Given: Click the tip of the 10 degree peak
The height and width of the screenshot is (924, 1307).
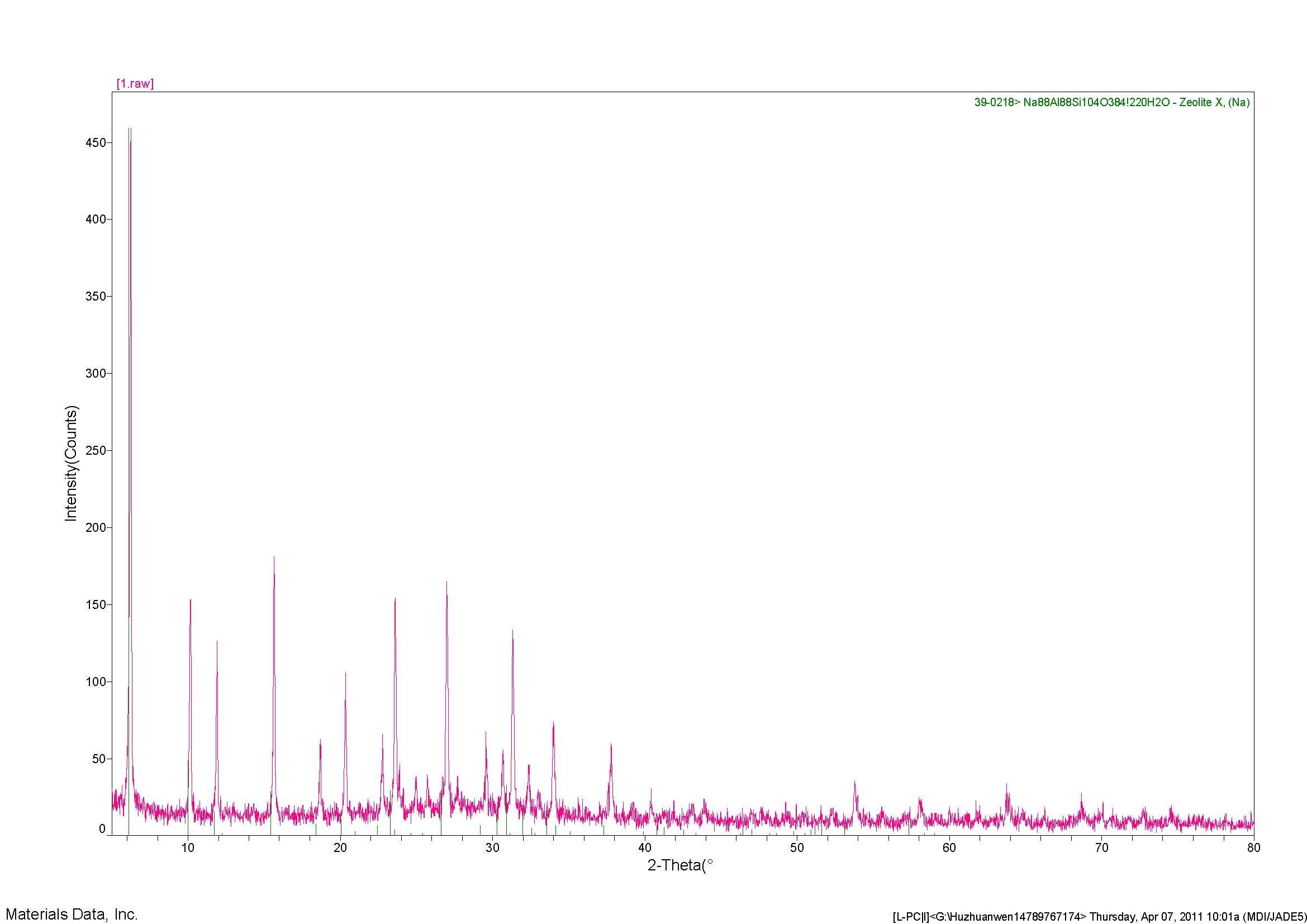Looking at the screenshot, I should [190, 600].
